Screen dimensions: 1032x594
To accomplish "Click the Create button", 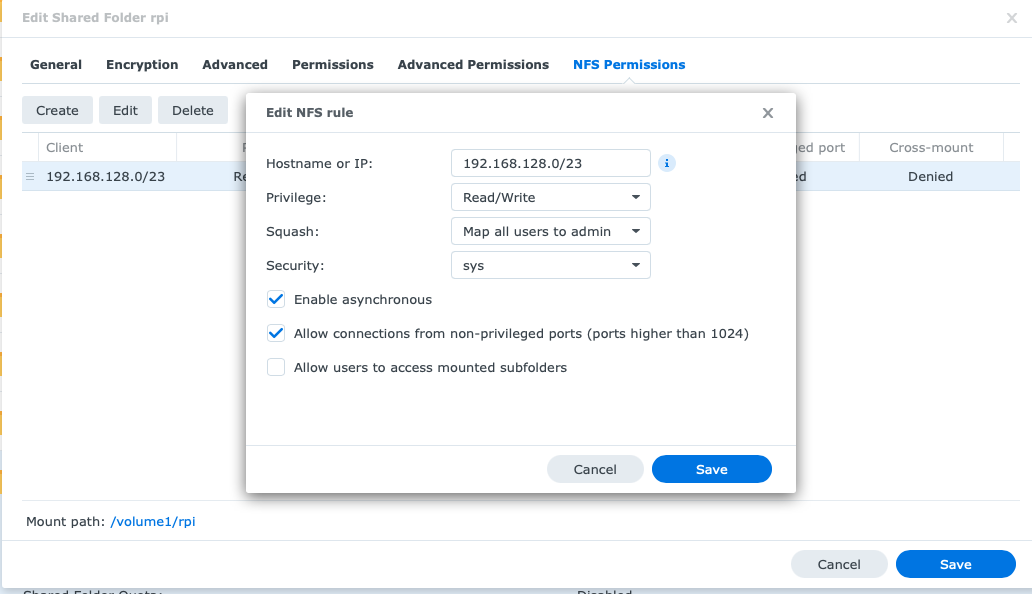I will click(x=57, y=110).
